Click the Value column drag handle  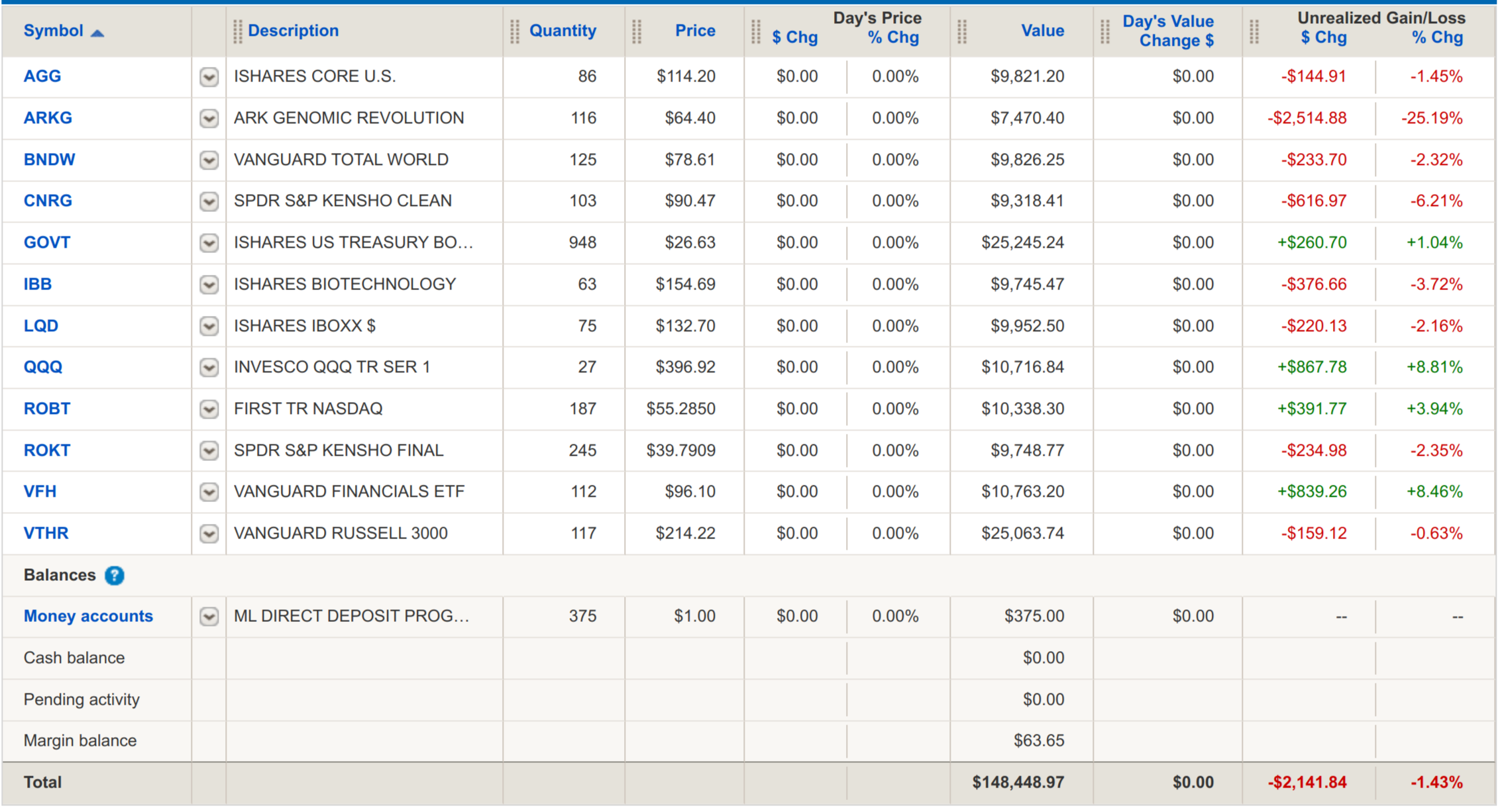tap(962, 31)
